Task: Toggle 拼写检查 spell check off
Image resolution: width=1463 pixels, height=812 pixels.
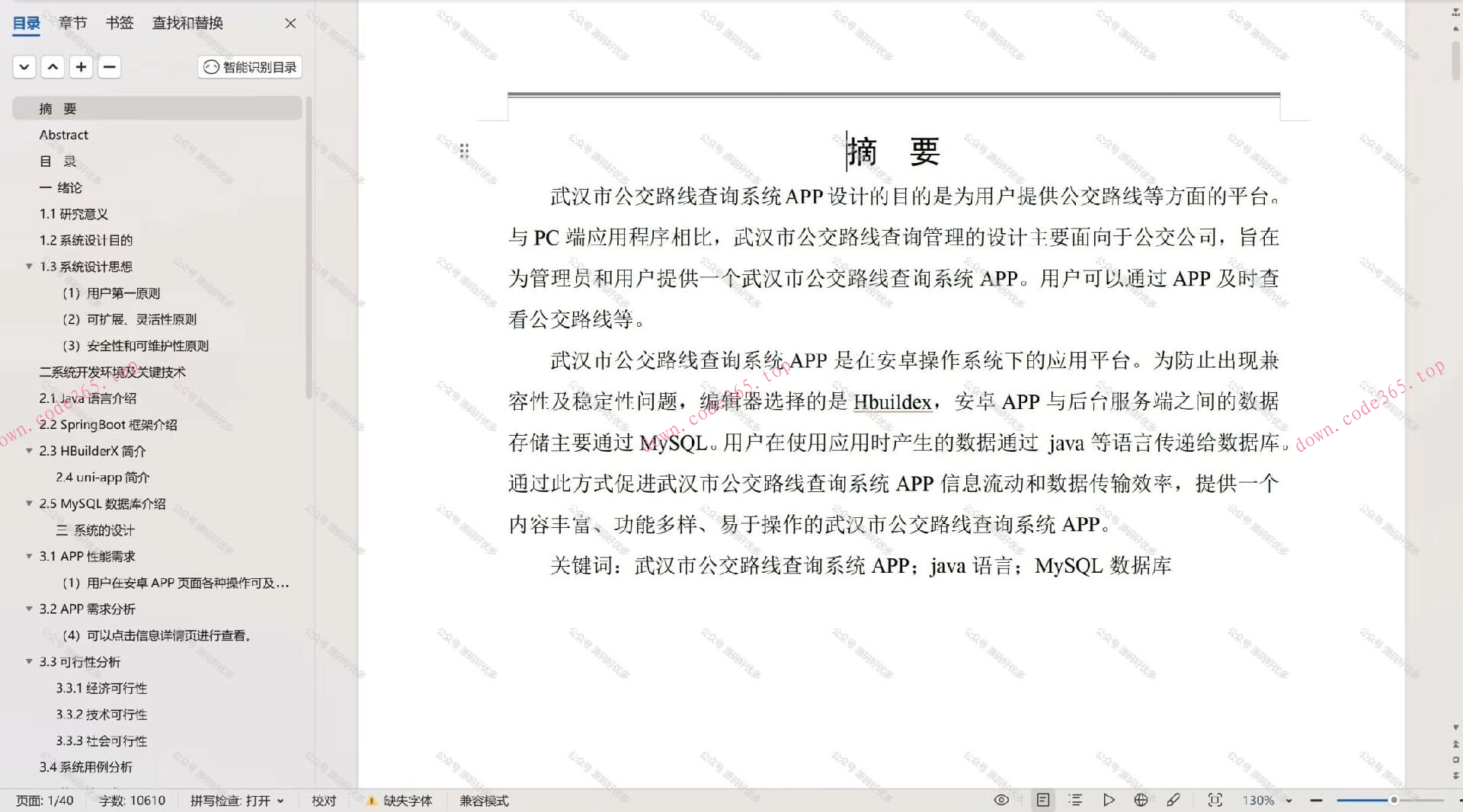Action: click(237, 801)
